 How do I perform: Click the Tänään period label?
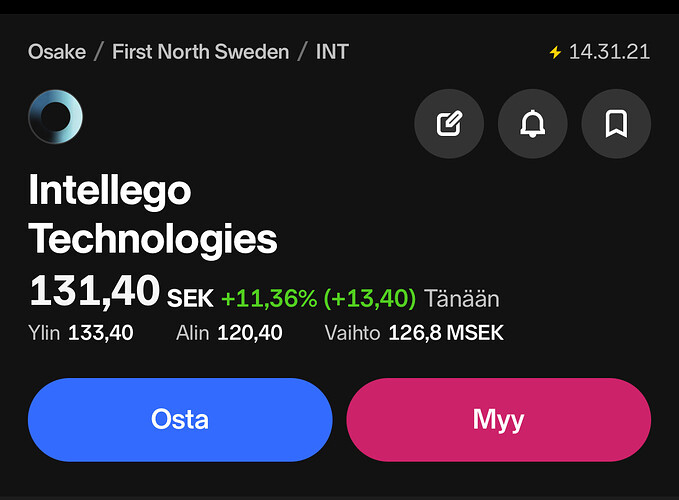coord(461,298)
